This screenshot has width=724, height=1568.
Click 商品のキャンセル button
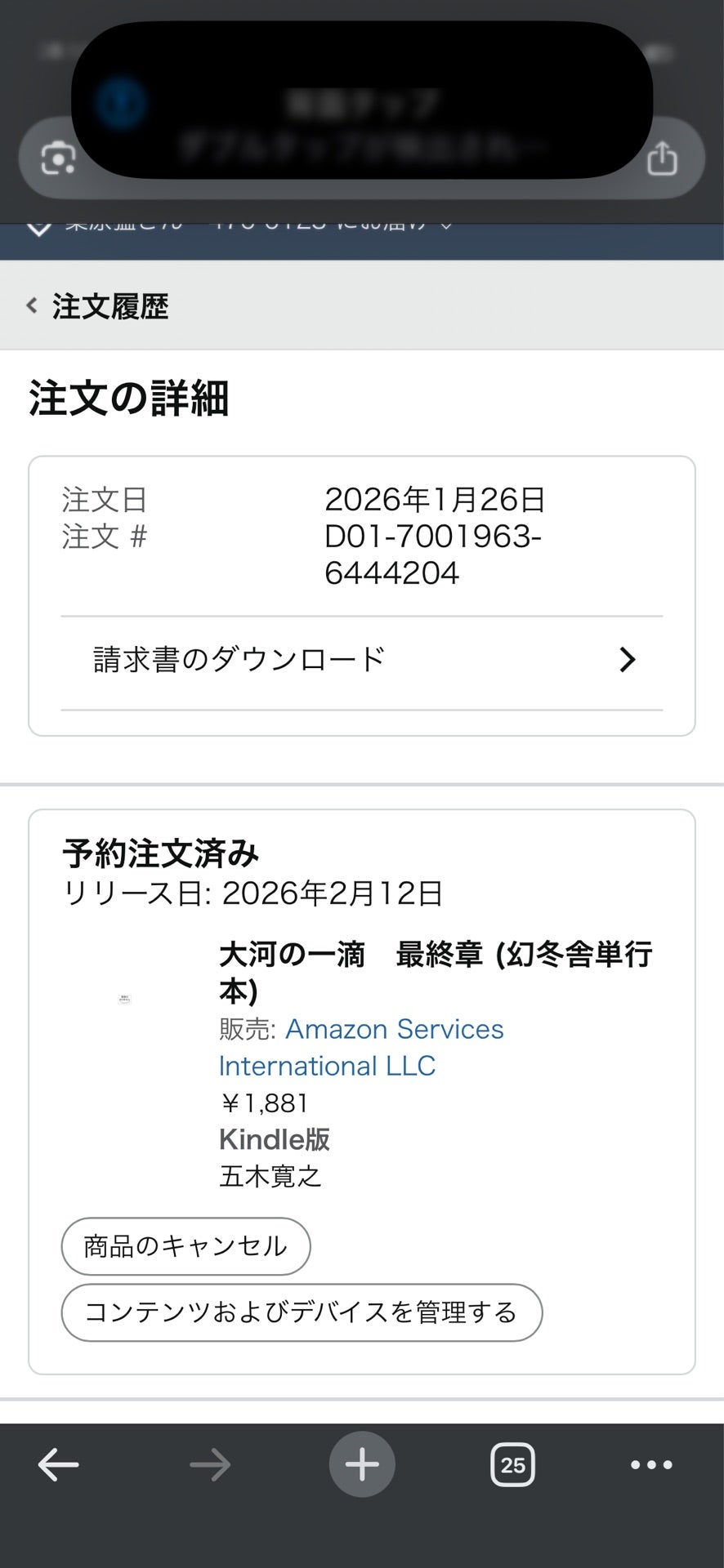pyautogui.click(x=185, y=1246)
